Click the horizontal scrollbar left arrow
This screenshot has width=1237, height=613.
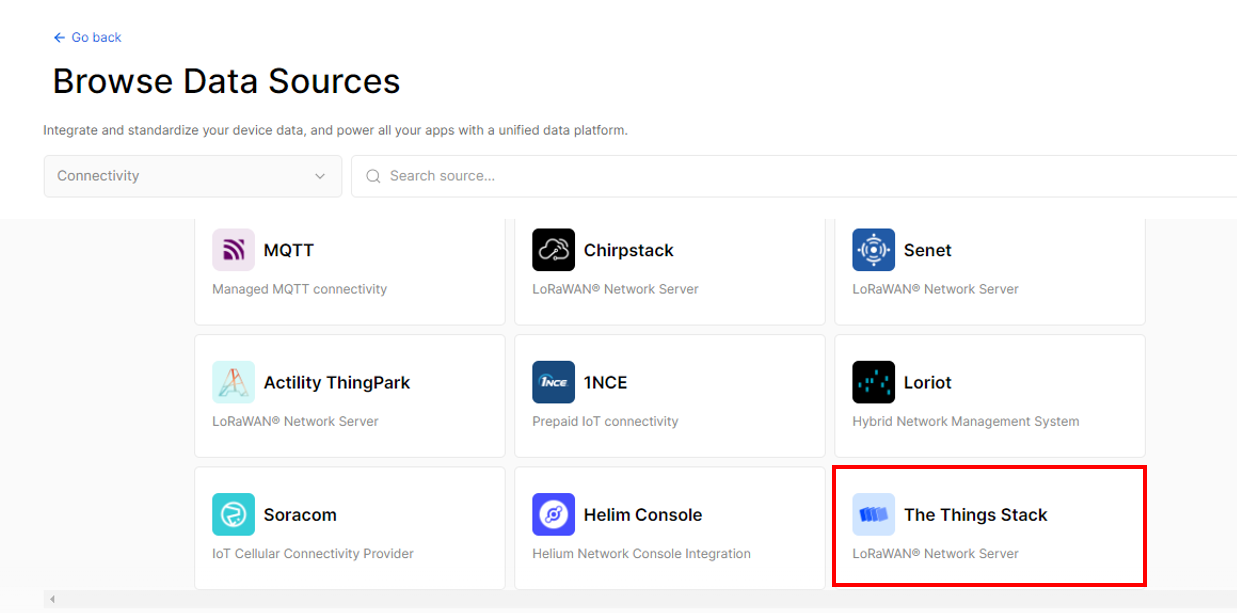tap(52, 599)
